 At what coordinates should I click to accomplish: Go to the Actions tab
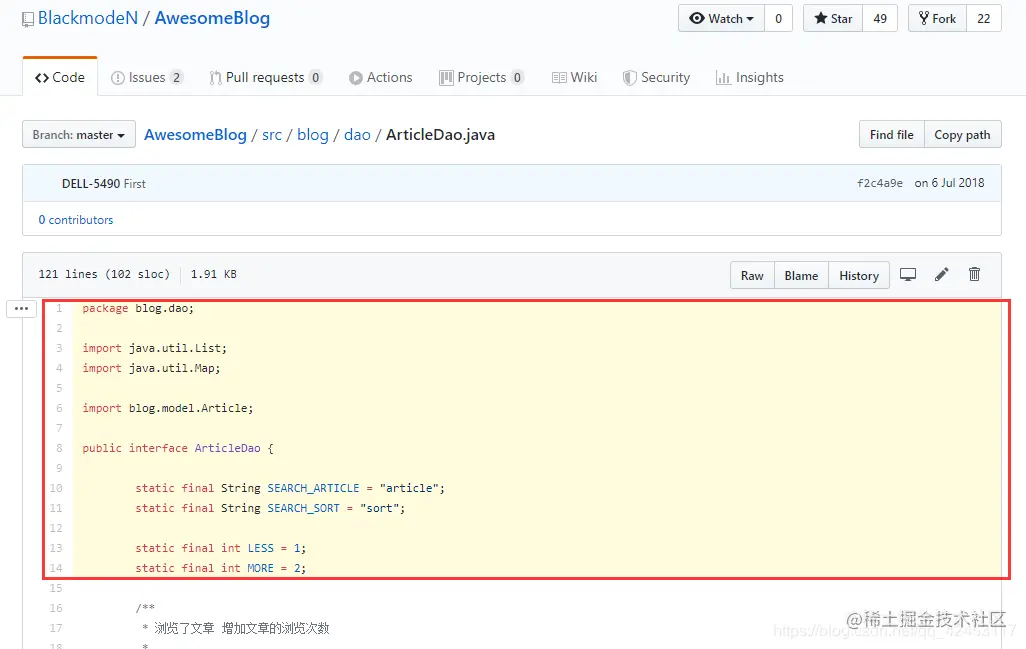tap(381, 77)
